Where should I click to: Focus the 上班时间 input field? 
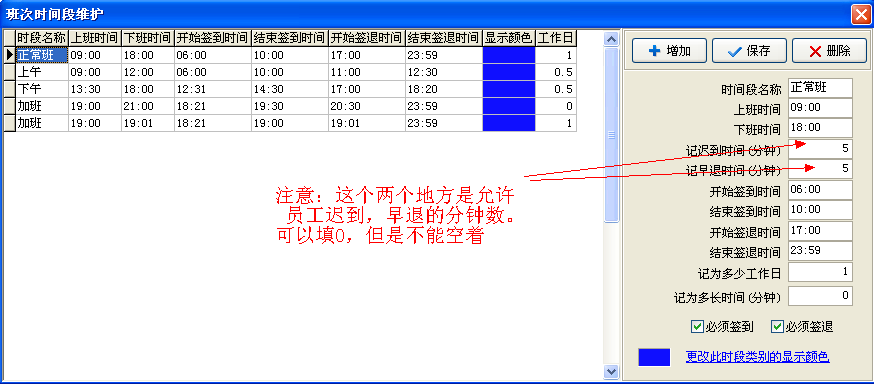[x=820, y=108]
